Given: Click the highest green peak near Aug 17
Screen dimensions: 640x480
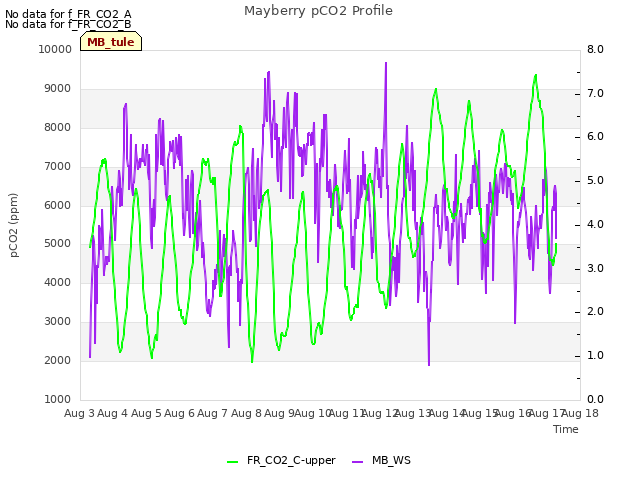Looking at the screenshot, I should coord(536,76).
